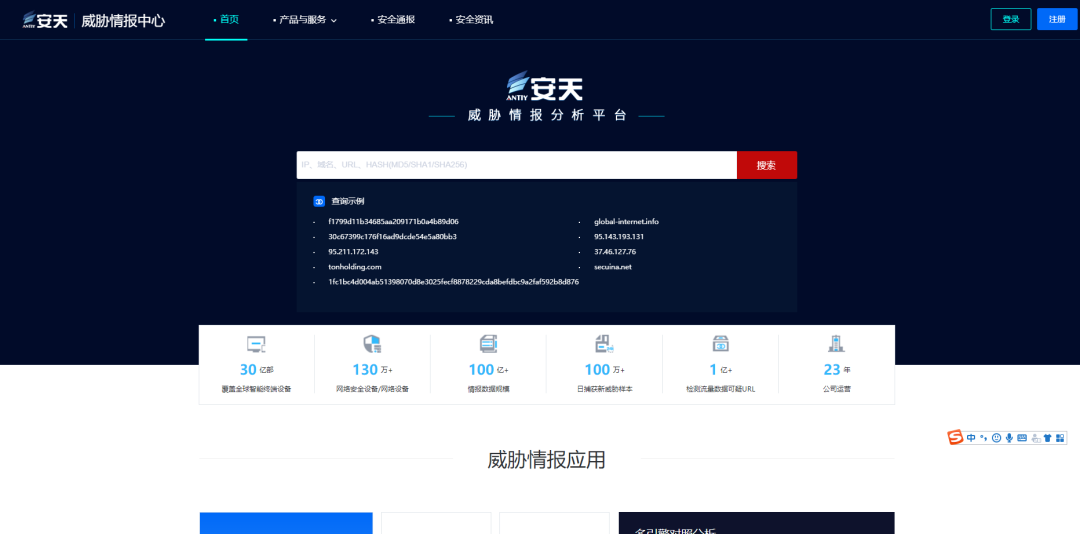Image resolution: width=1080 pixels, height=534 pixels.
Task: Click the 威胁情报中心 header title
Action: coord(123,21)
